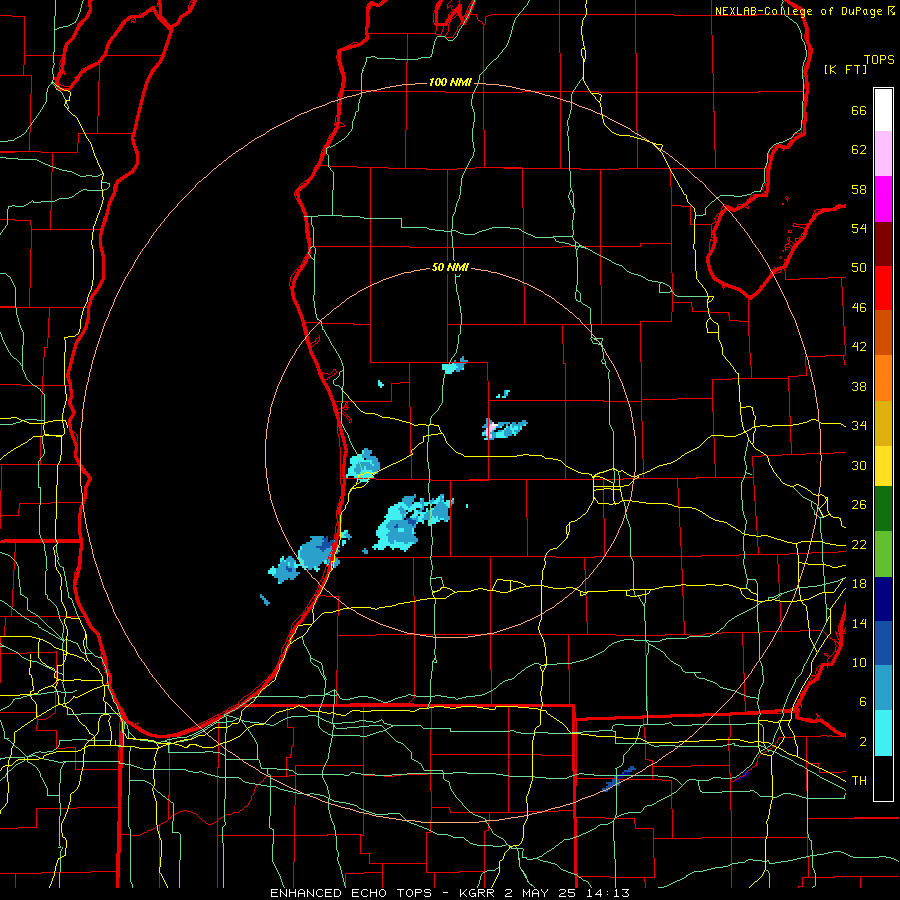
Task: Click the 50 NMI range ring label
Action: coord(450,267)
